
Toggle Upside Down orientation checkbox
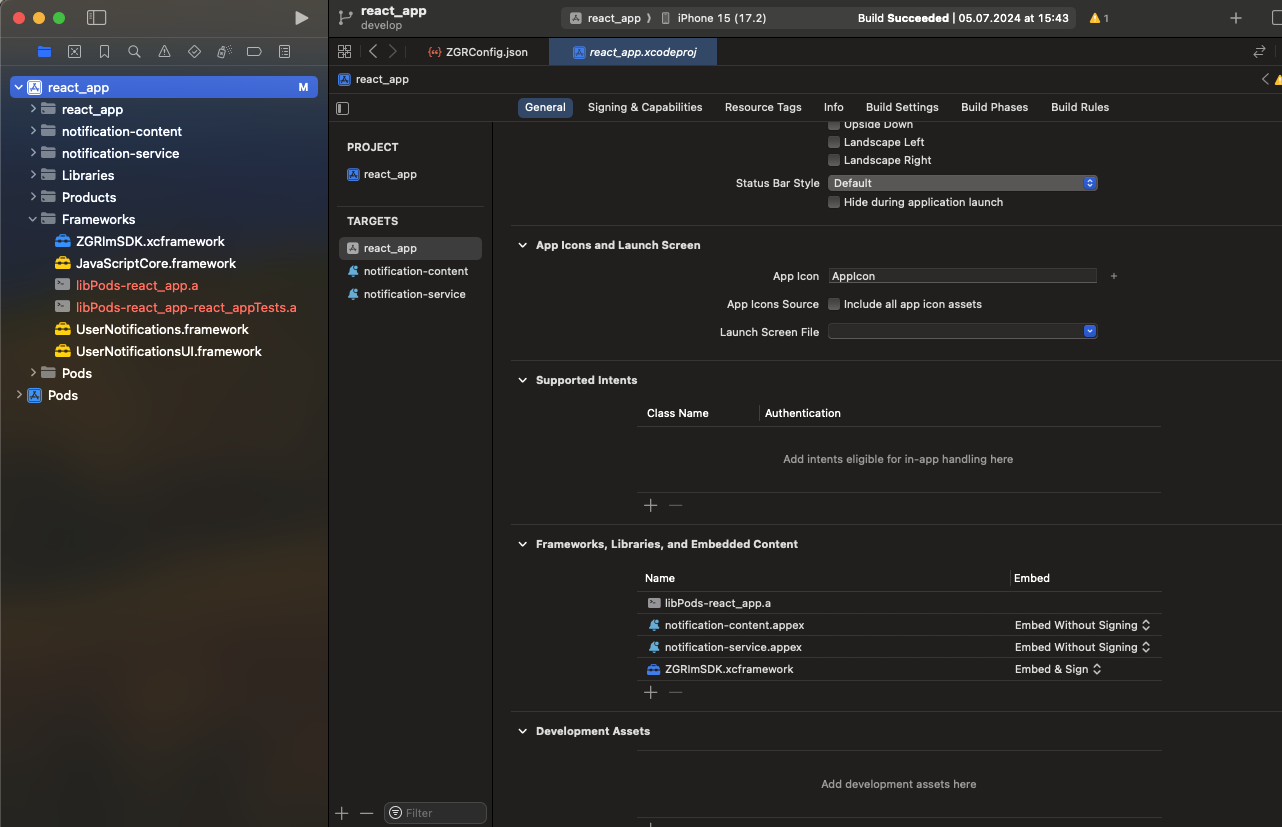(x=834, y=124)
